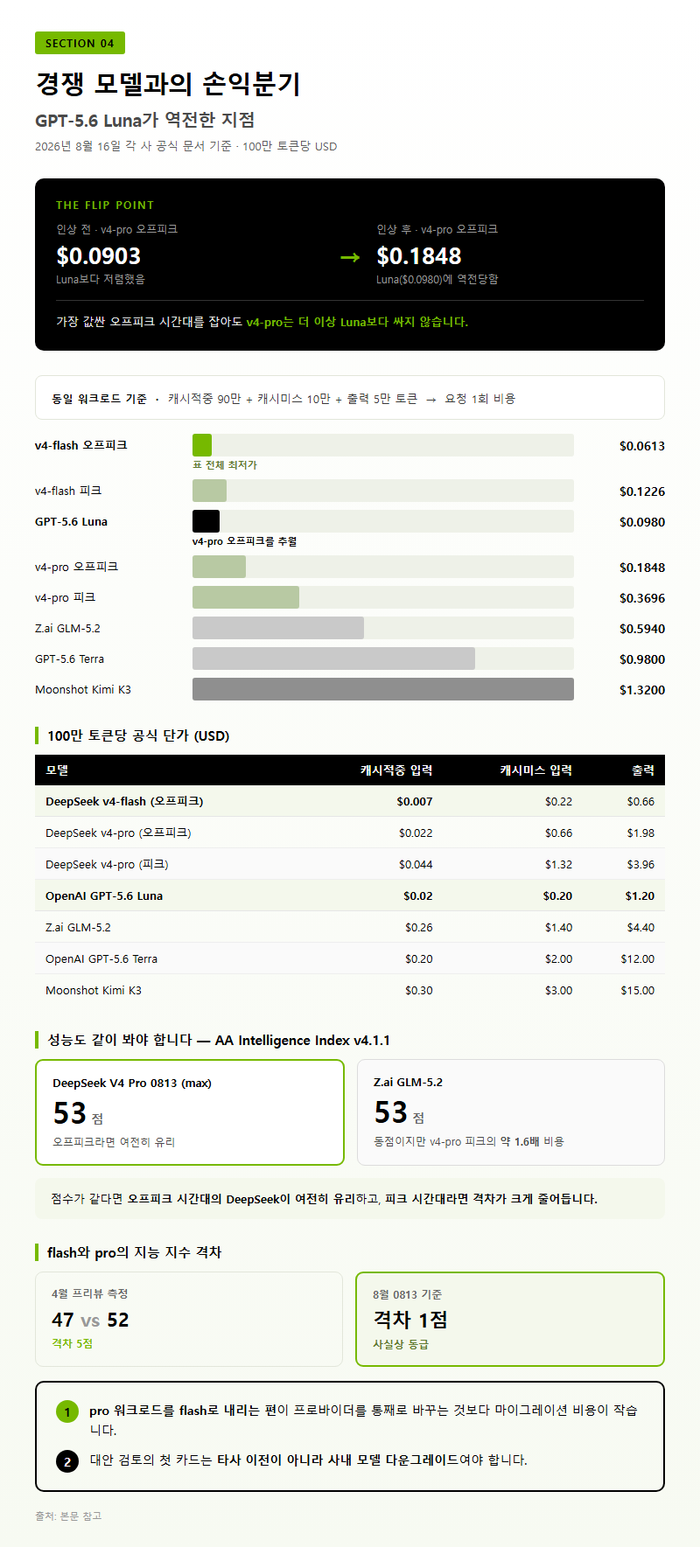Click the 'OpenAI GPT-5.6 Luna' table row name
700x1568 pixels.
point(104,896)
